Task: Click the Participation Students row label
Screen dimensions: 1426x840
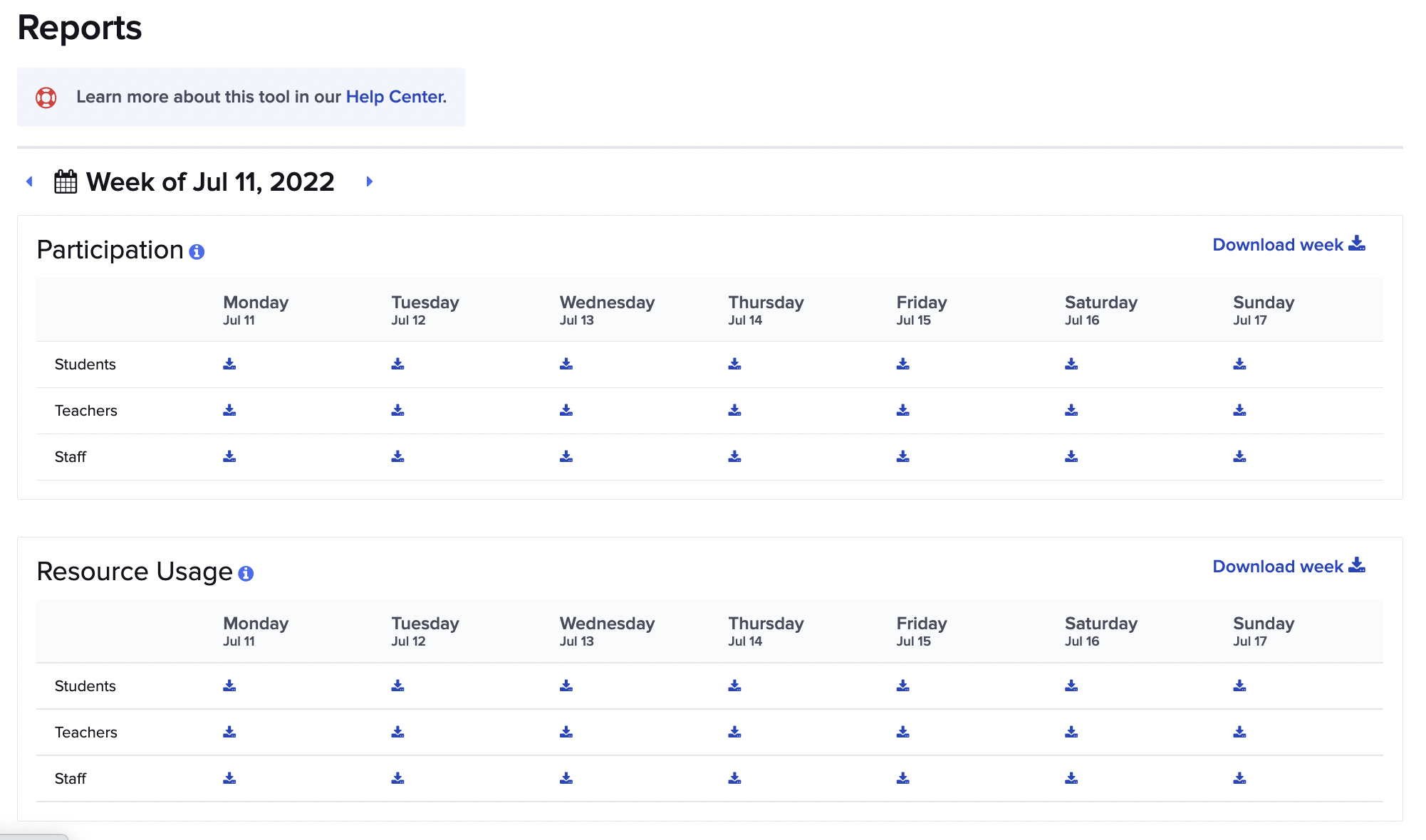Action: click(x=85, y=364)
